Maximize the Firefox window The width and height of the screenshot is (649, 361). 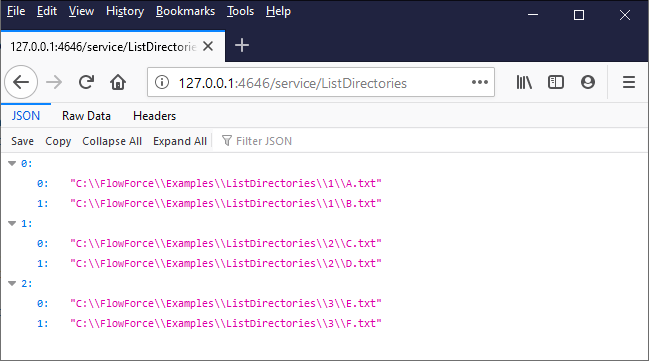point(579,15)
